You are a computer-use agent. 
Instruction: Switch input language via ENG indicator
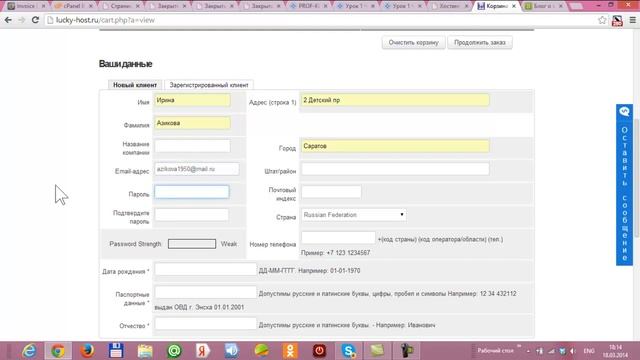[589, 351]
